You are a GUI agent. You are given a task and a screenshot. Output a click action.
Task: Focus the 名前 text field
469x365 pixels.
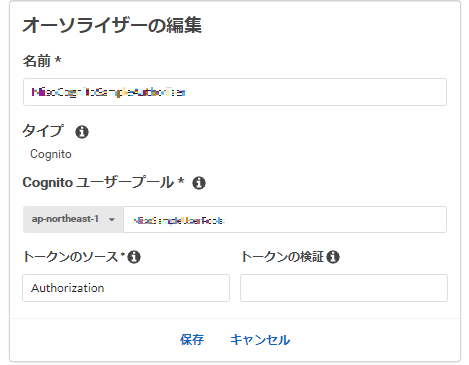click(x=235, y=92)
